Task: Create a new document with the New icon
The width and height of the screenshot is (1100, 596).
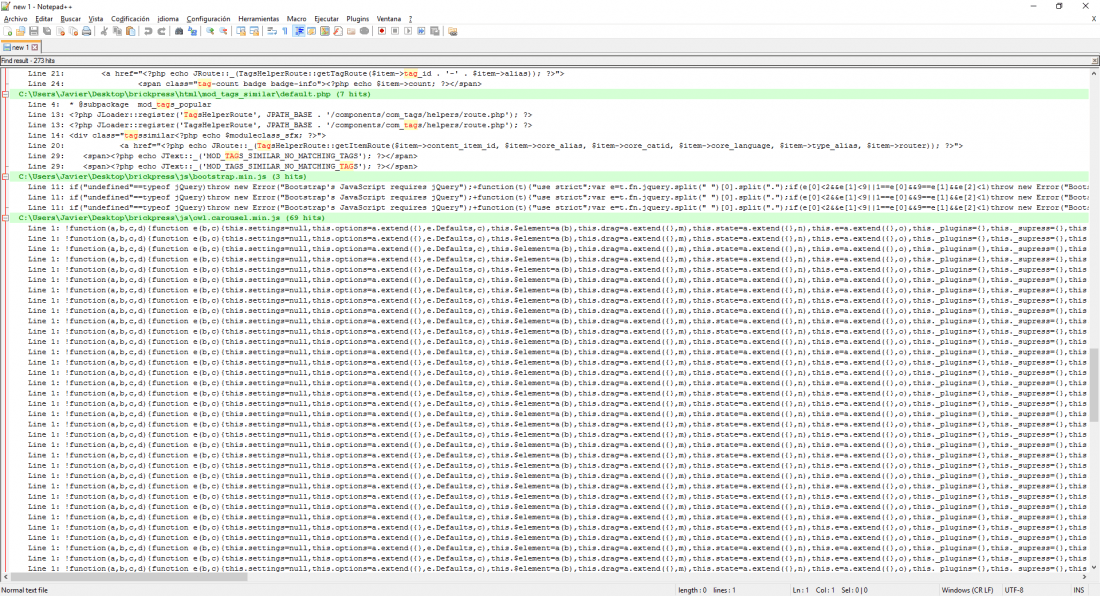Action: [8, 31]
